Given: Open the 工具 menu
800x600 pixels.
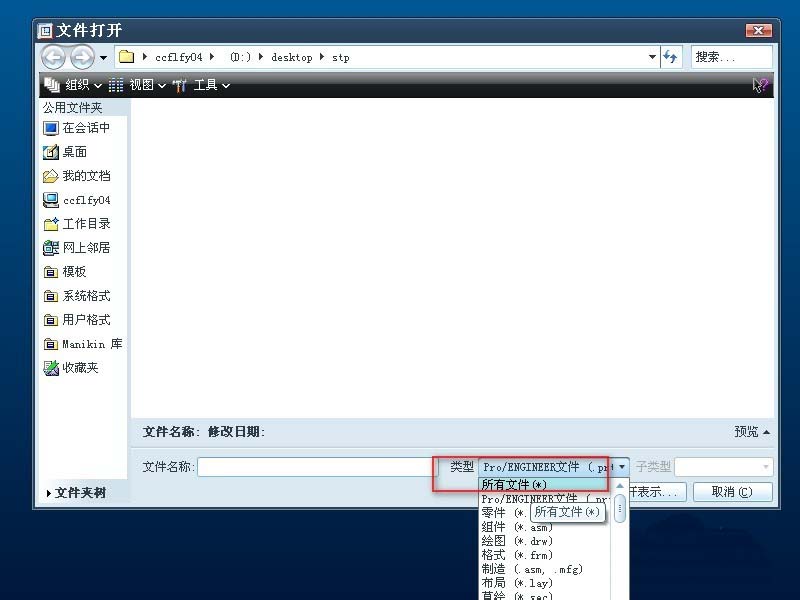Looking at the screenshot, I should [205, 85].
